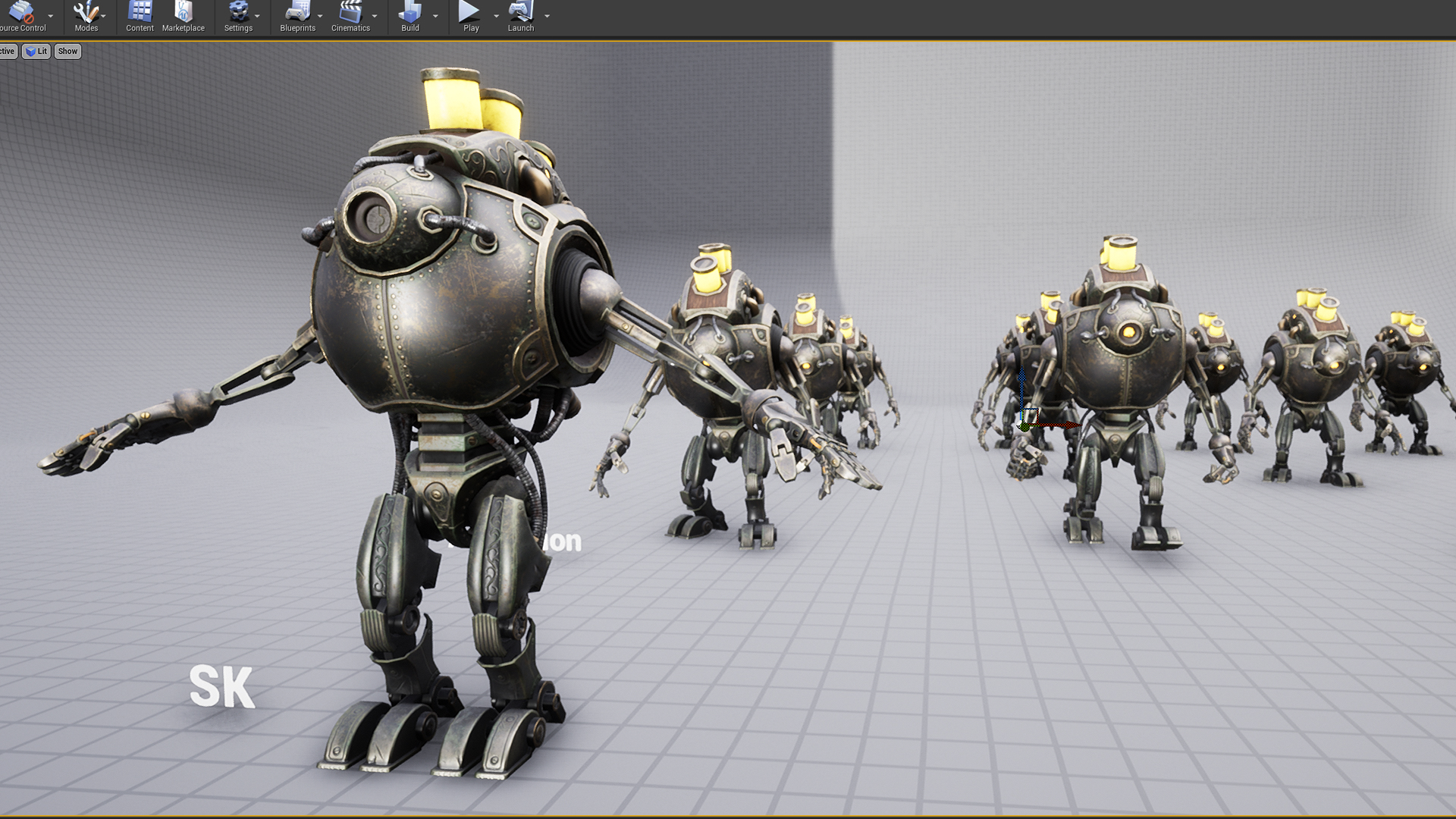Toggle the Perspective viewport button
Screen dimensions: 1456x819
tap(6, 51)
